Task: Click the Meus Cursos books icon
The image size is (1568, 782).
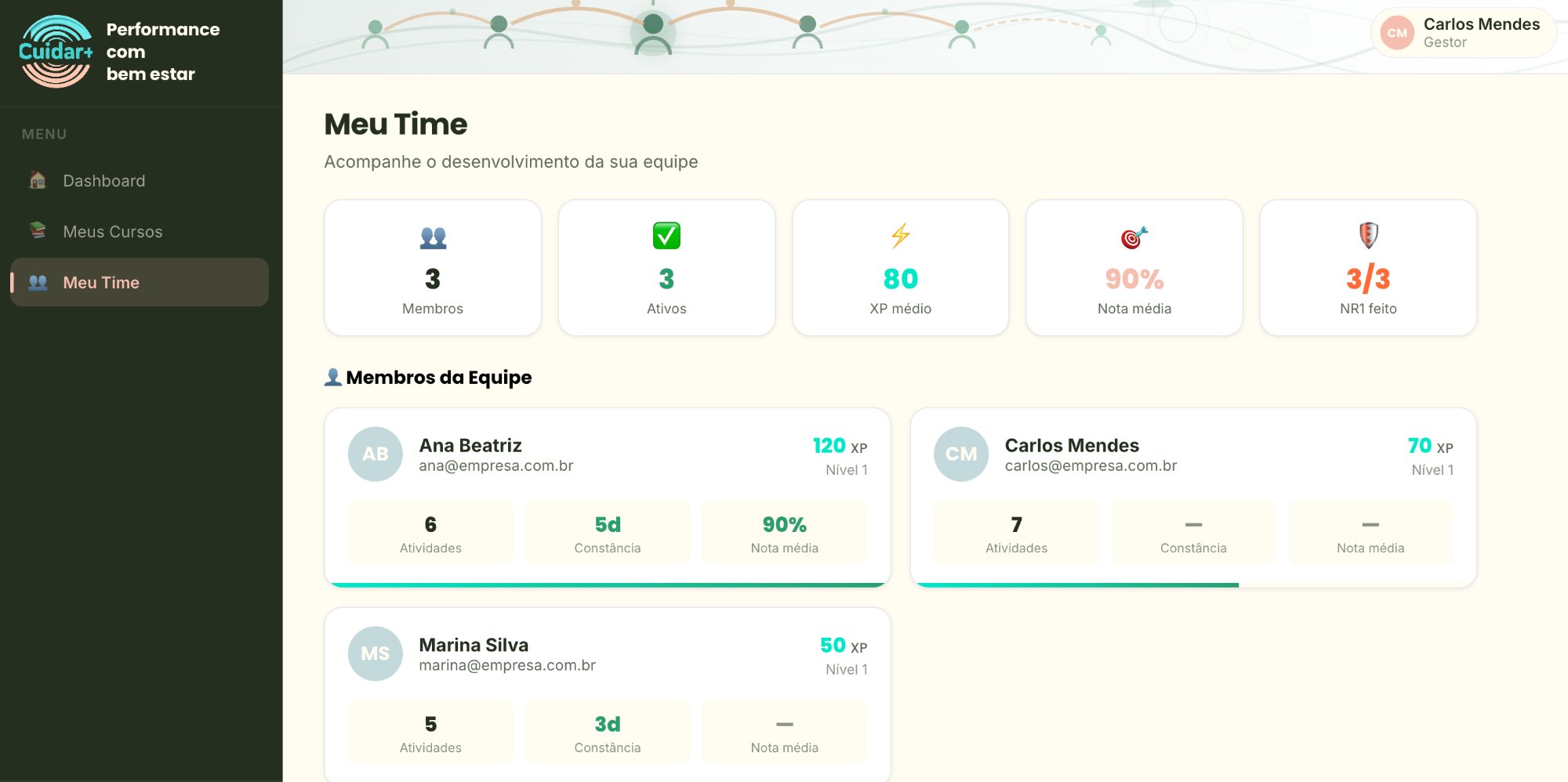Action: click(x=37, y=231)
